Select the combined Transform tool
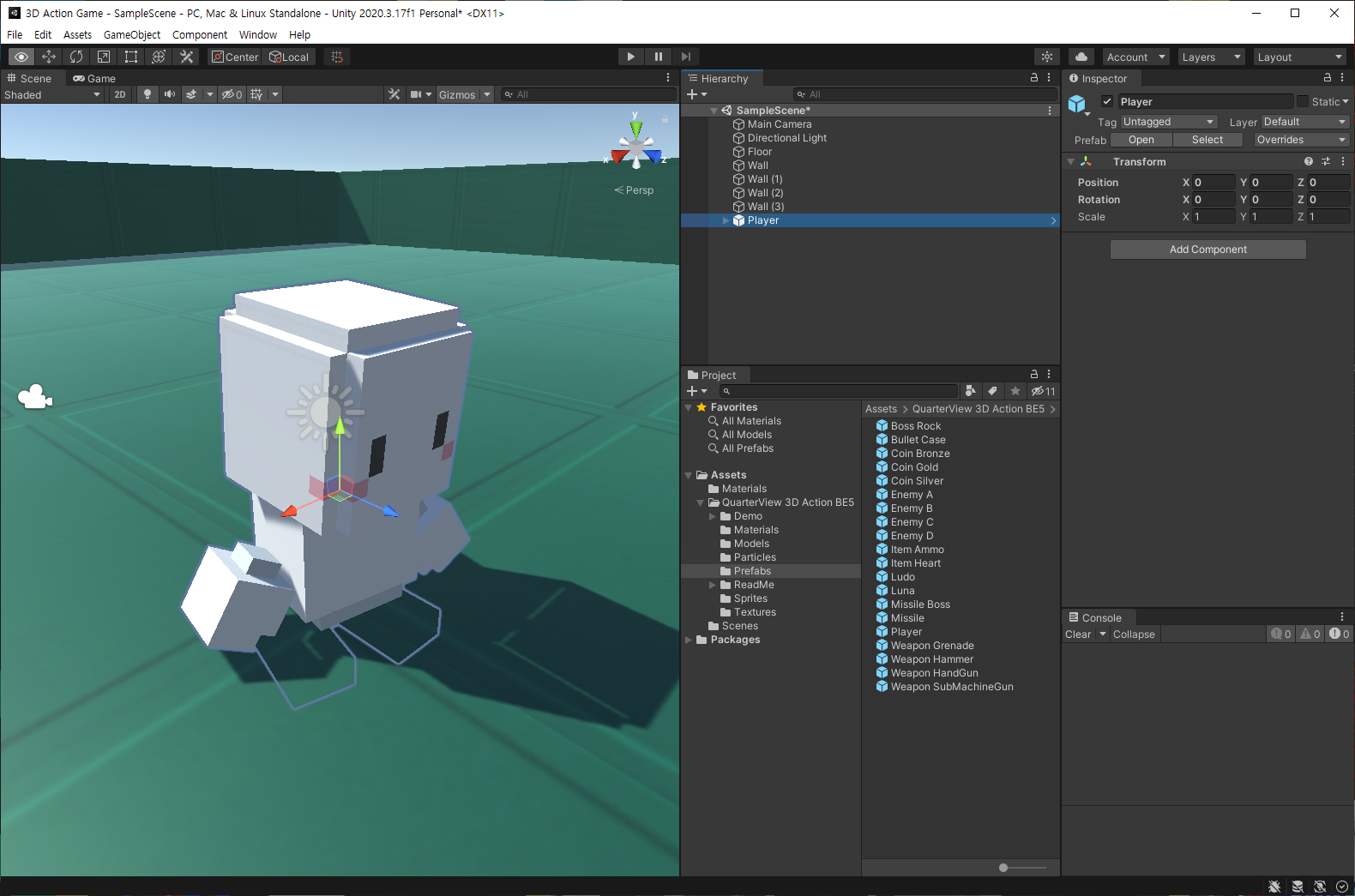1355x896 pixels. click(159, 57)
